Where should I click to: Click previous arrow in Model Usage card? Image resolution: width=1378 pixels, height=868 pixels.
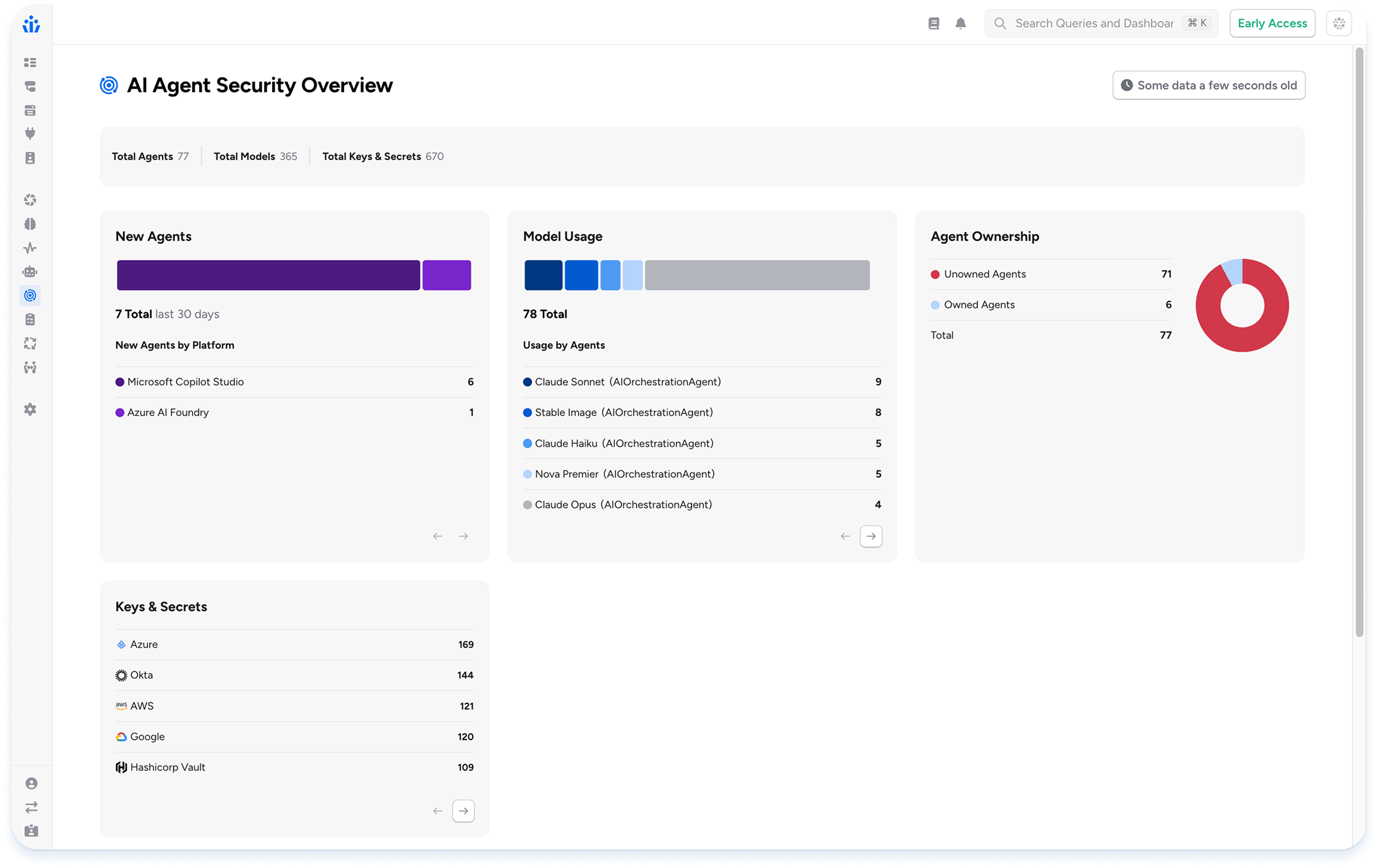[845, 536]
